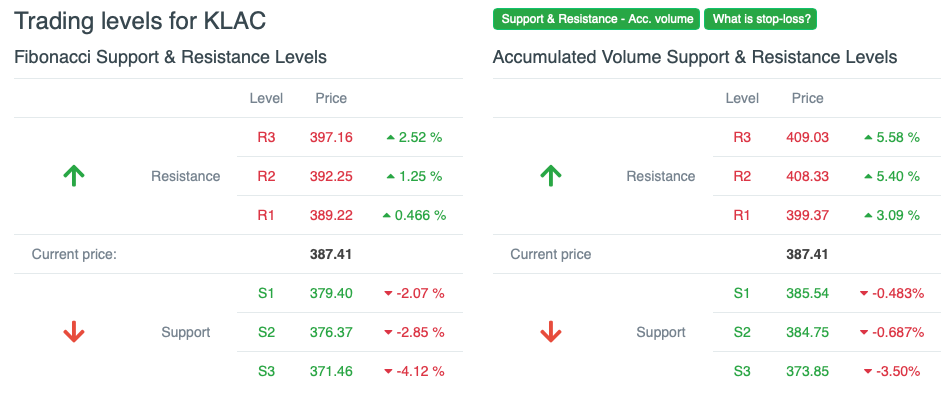The height and width of the screenshot is (407, 951).
Task: Click the Resistance label in the Fibonacci table
Action: coord(186,177)
